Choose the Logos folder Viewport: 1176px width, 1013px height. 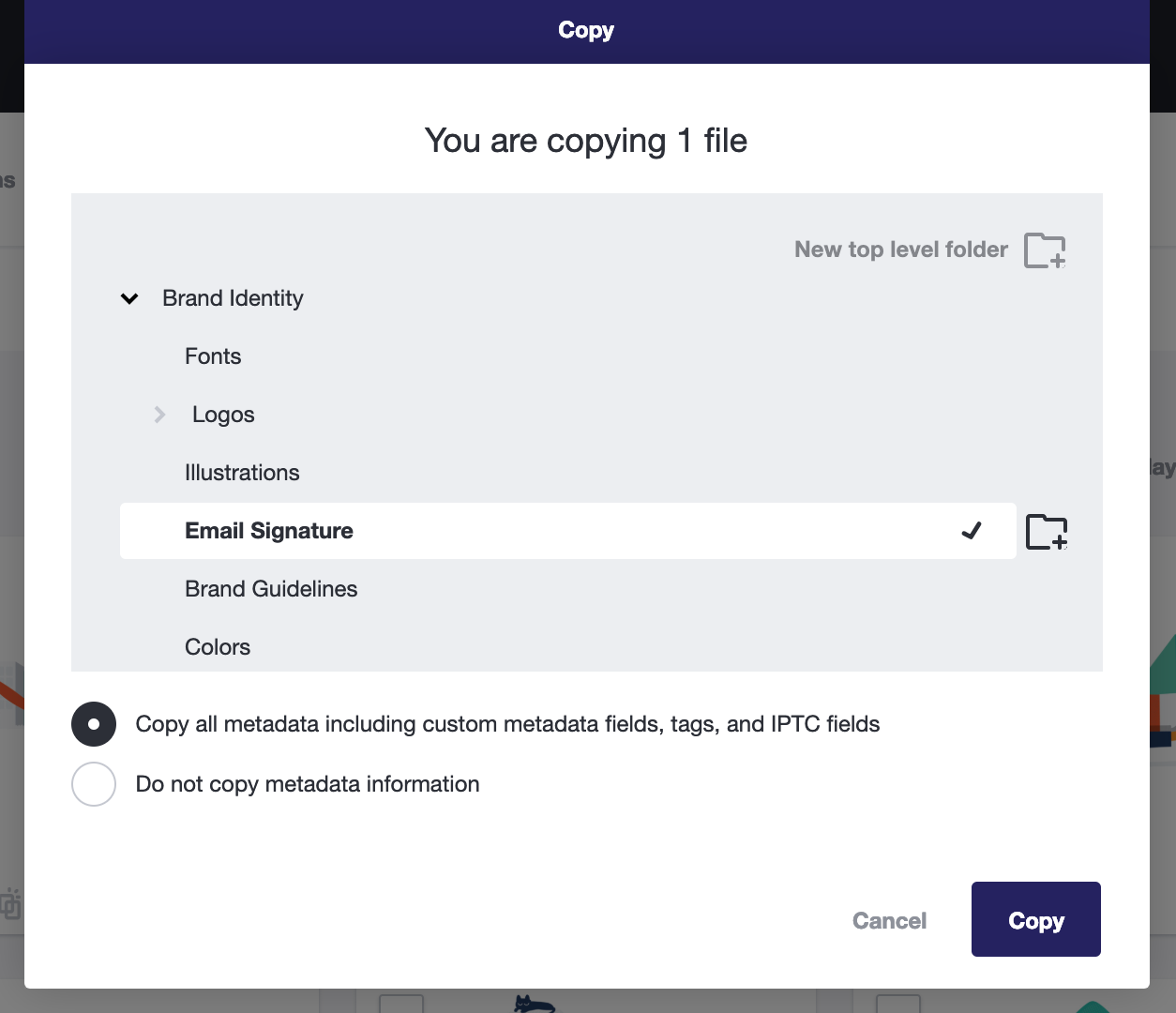point(223,415)
